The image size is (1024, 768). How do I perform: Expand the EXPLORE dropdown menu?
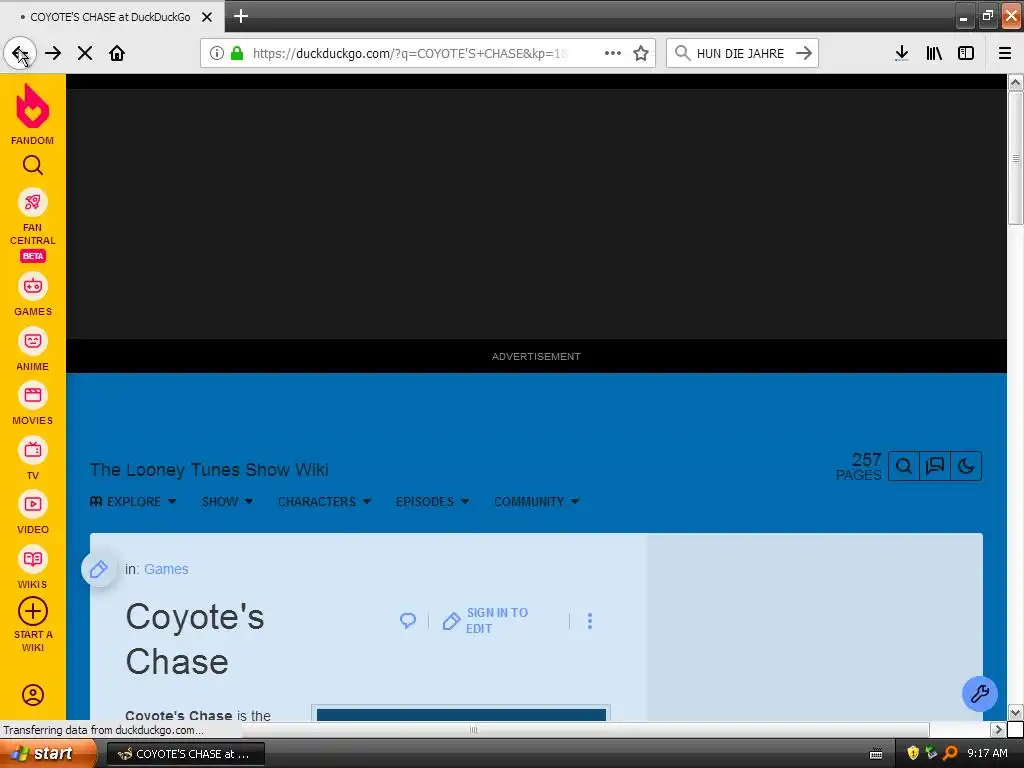pos(133,502)
